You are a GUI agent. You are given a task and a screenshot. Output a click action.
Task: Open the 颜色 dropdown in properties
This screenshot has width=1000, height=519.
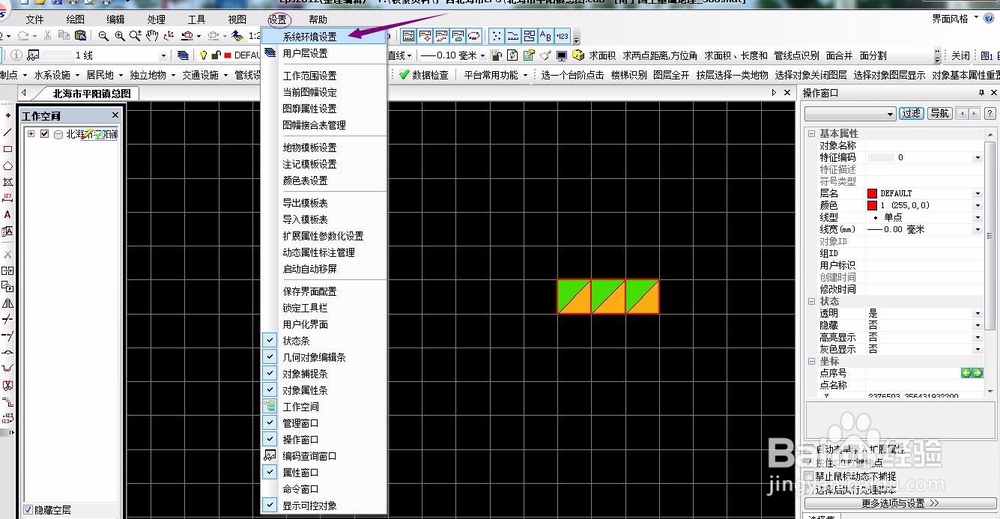(x=977, y=205)
